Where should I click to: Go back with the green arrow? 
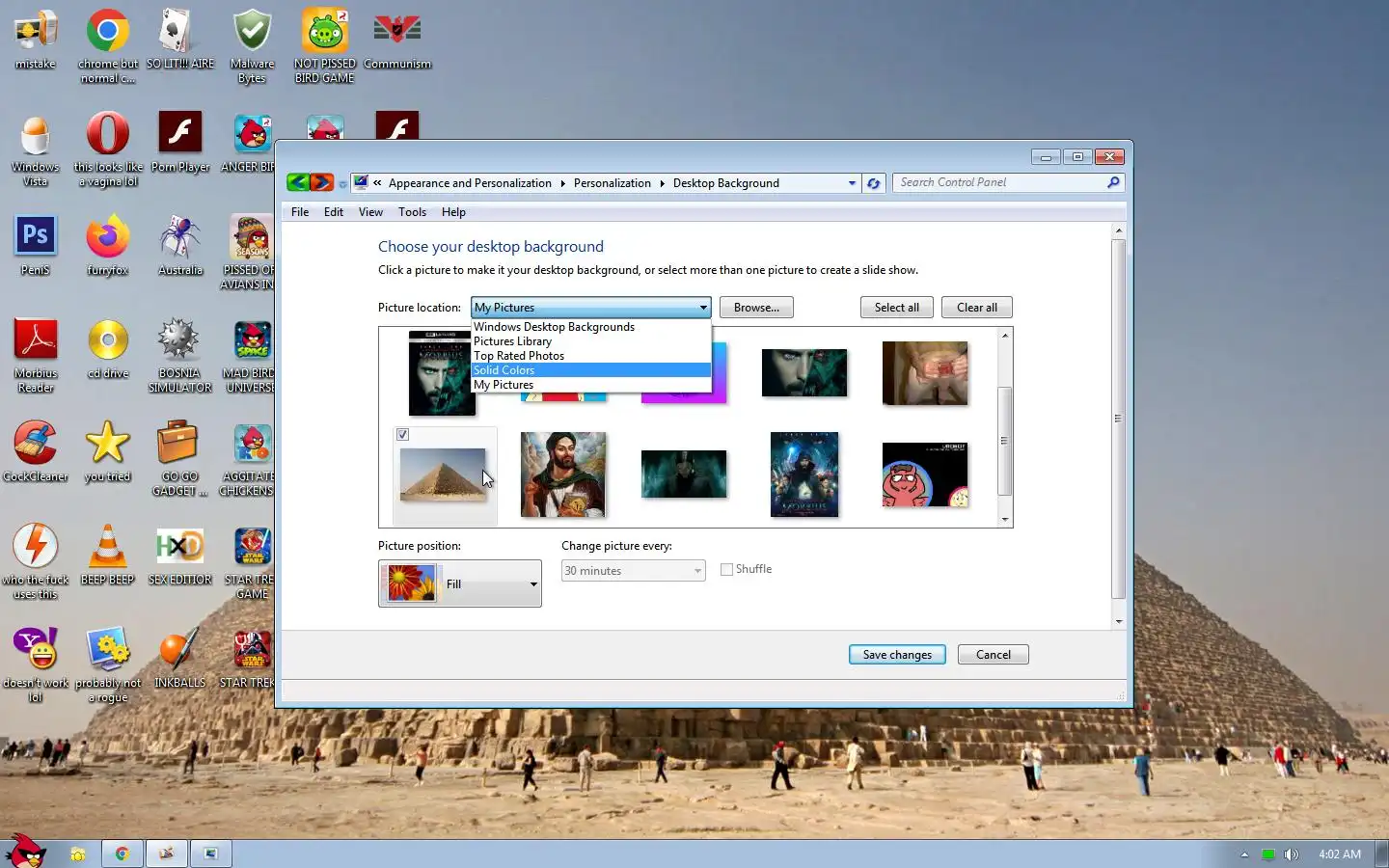coord(298,182)
